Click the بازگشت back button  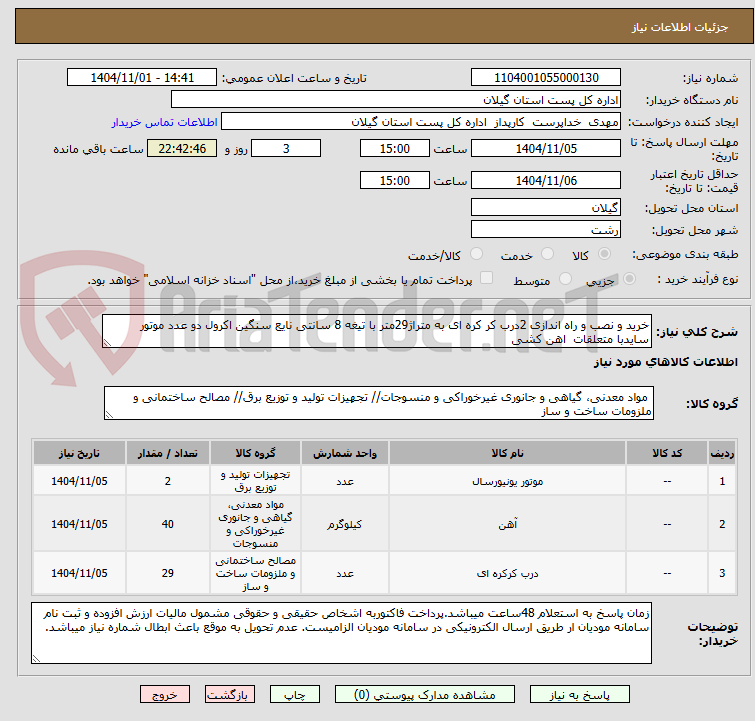tap(229, 695)
